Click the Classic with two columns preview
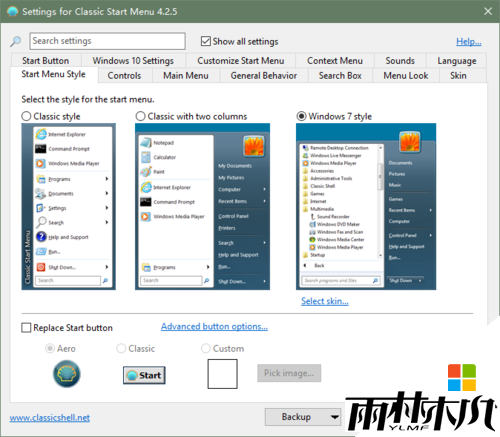This screenshot has height=437, width=500. pyautogui.click(x=202, y=206)
